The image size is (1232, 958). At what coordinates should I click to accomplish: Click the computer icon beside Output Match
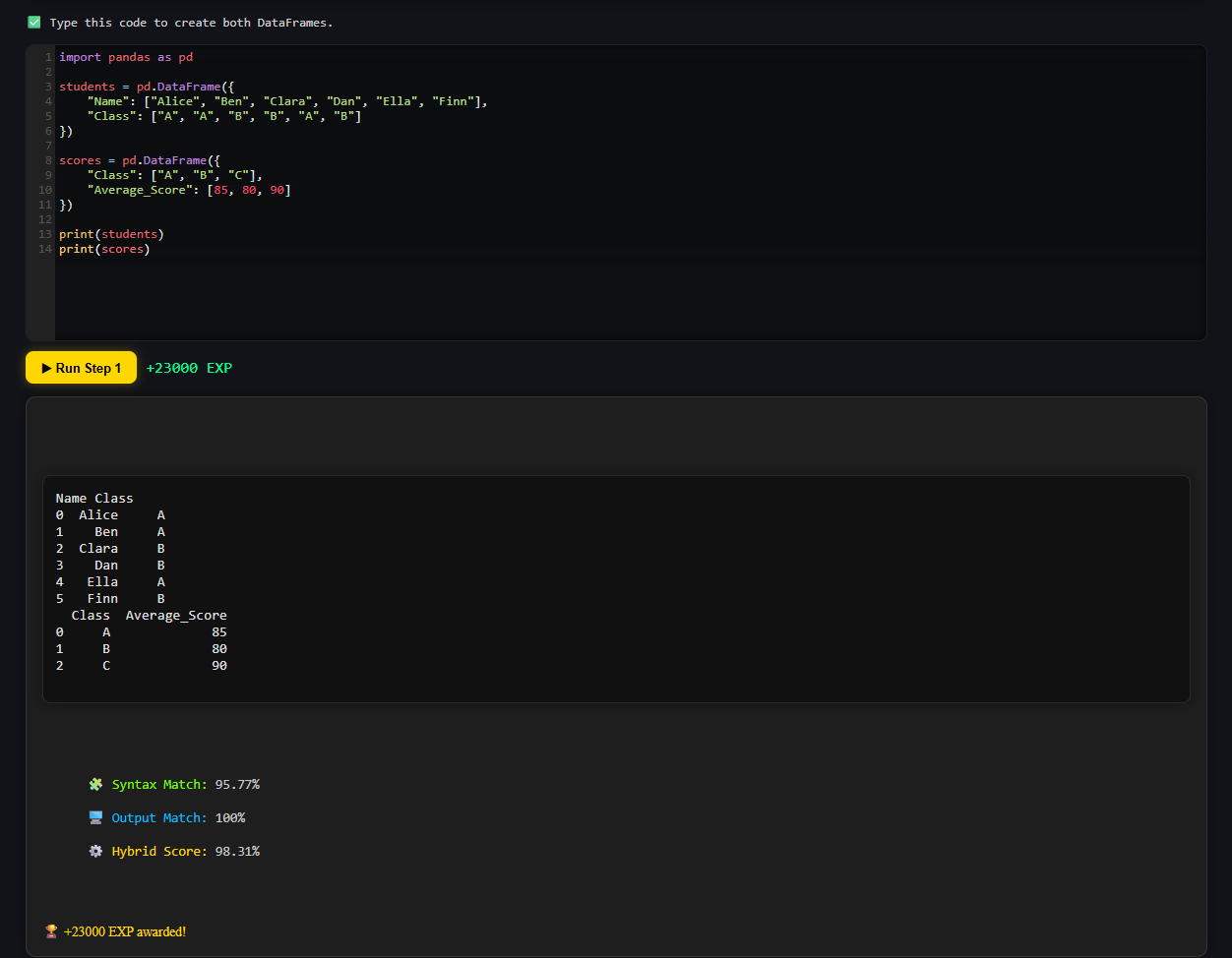(x=95, y=818)
